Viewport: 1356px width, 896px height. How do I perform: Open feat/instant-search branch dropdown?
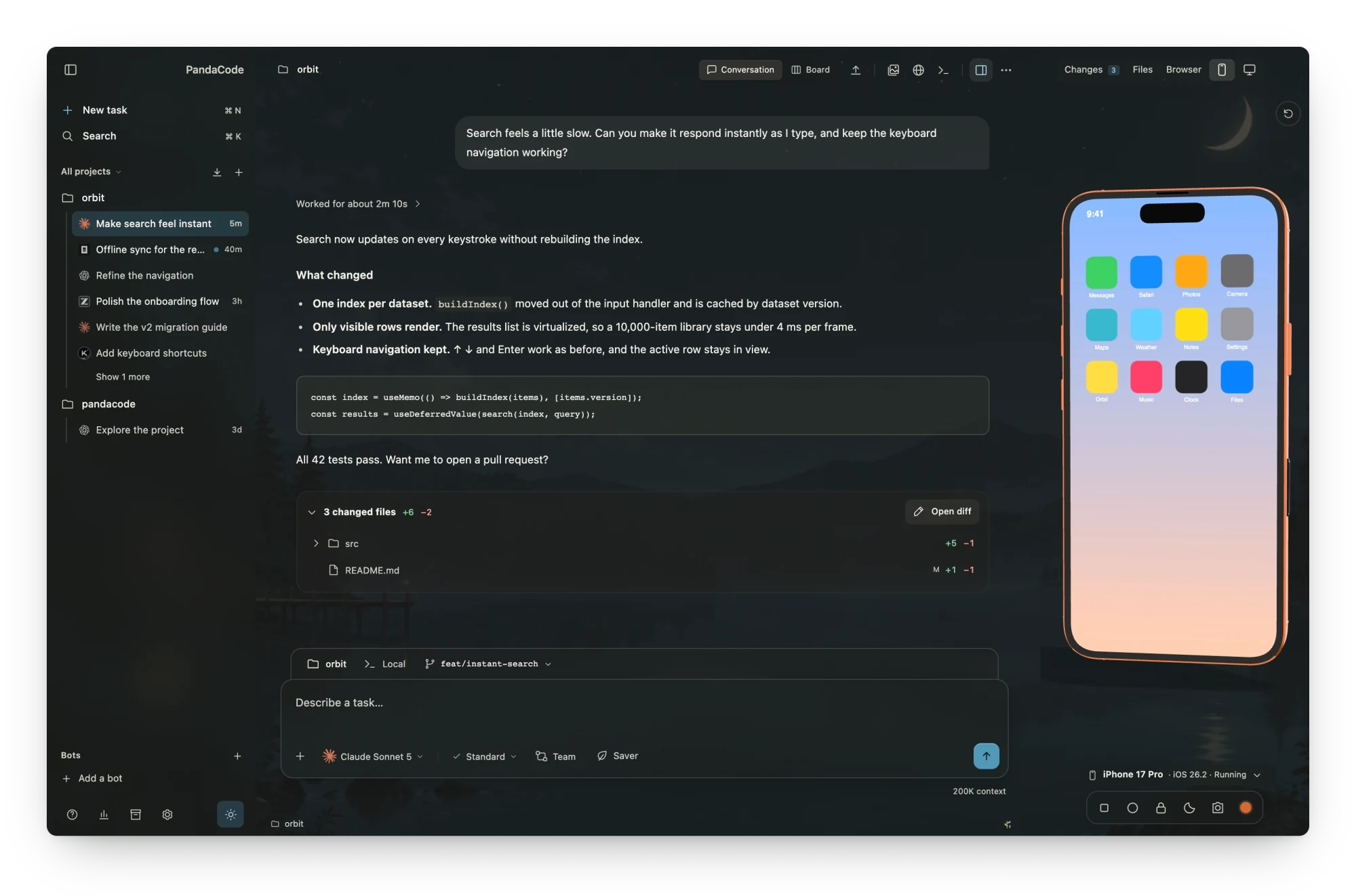pyautogui.click(x=488, y=664)
